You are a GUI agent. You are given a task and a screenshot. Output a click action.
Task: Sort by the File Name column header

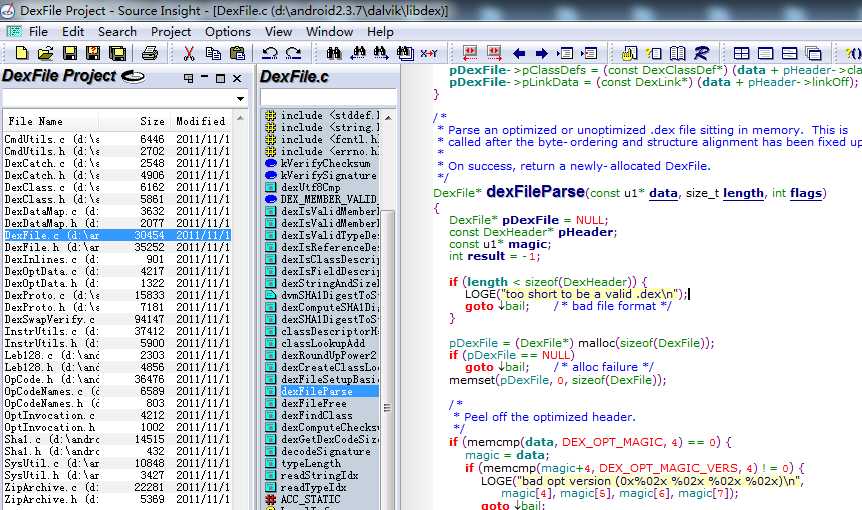[x=51, y=121]
